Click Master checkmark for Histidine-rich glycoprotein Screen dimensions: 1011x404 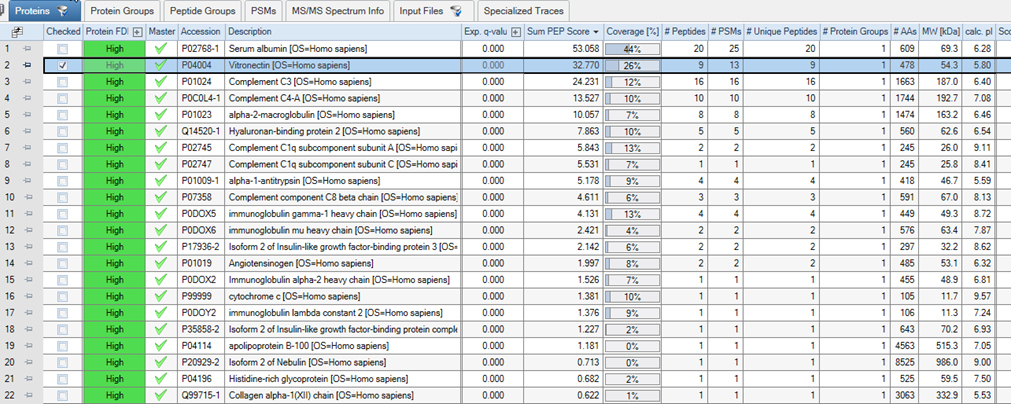161,379
